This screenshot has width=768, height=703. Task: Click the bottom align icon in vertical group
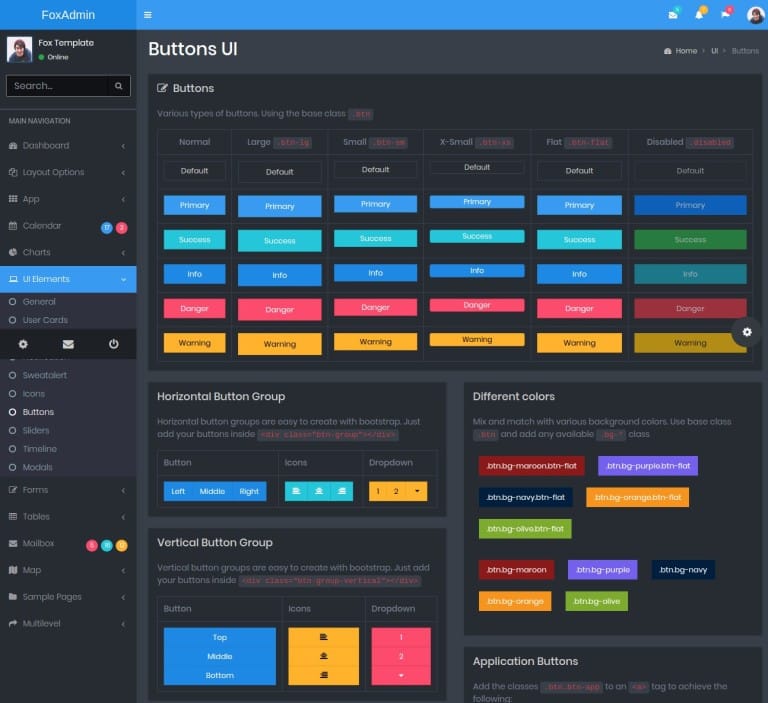pos(323,675)
